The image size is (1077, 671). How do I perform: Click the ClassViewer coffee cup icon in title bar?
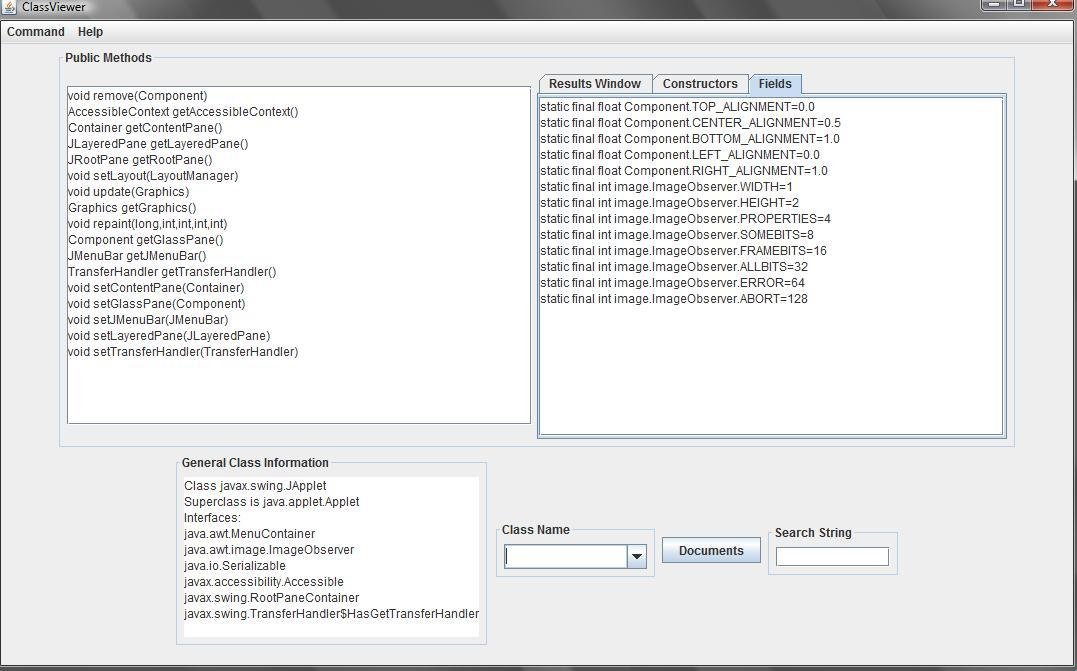[x=10, y=7]
